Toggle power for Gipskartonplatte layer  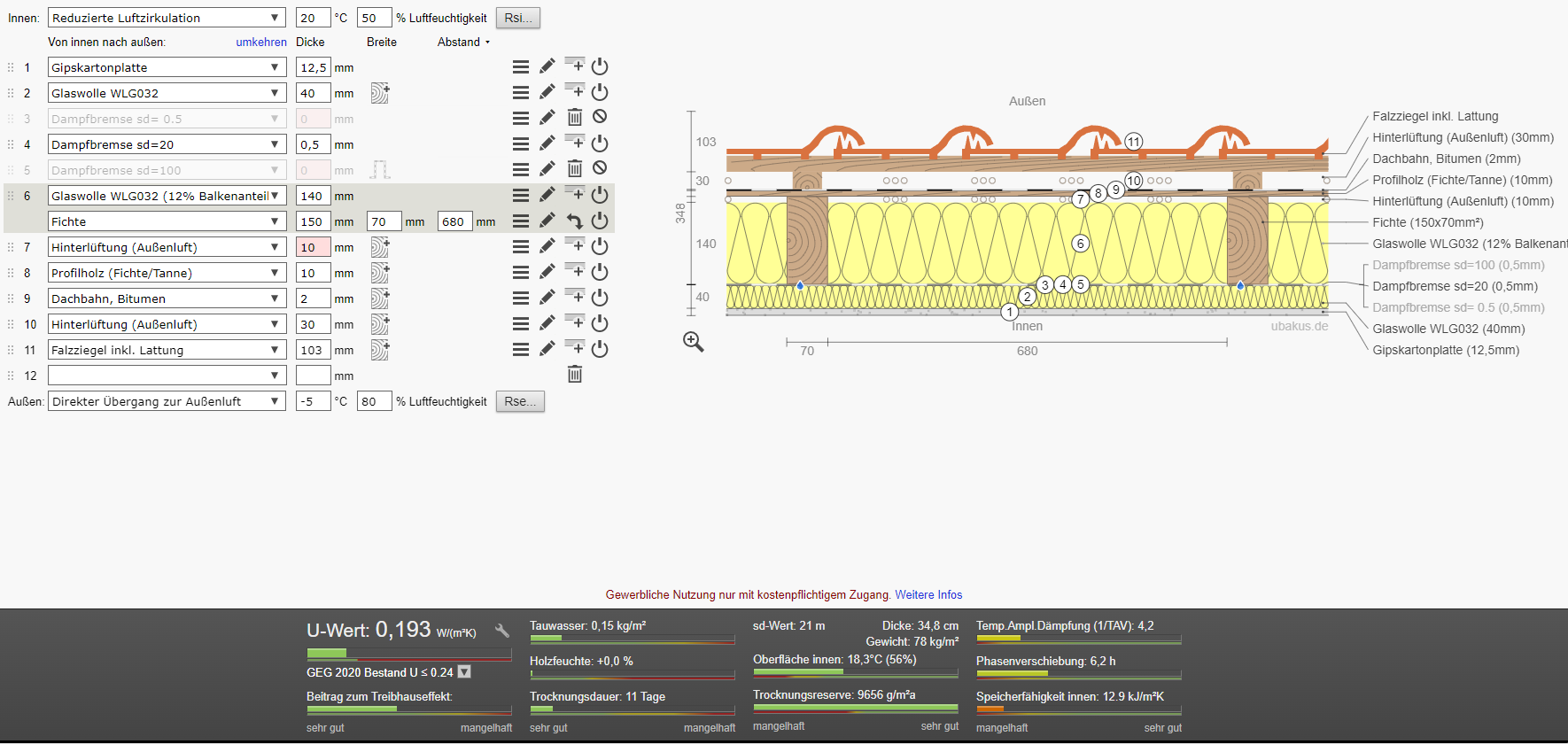point(600,66)
